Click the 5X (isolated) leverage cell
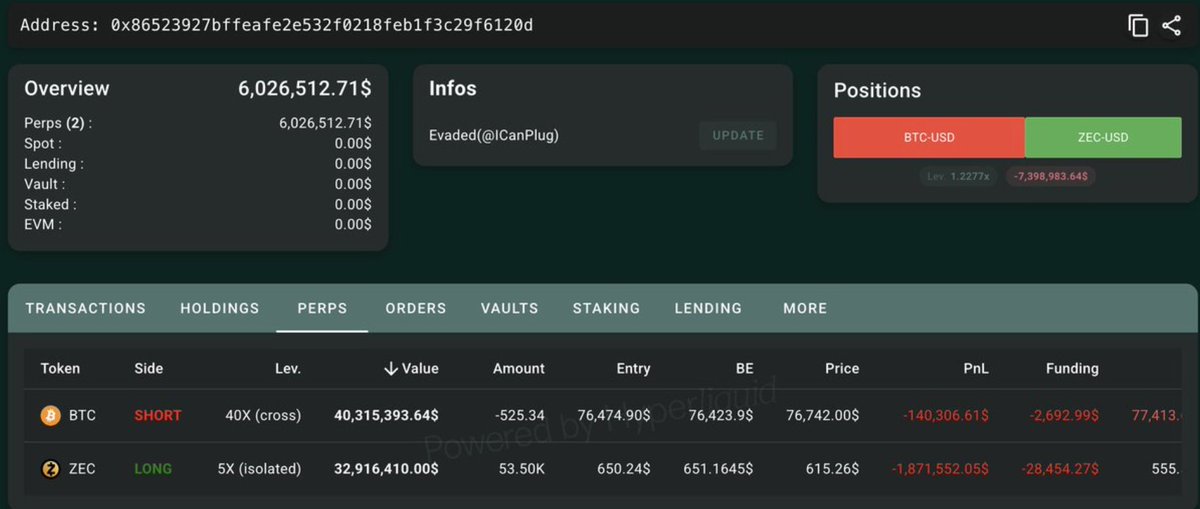Image resolution: width=1200 pixels, height=509 pixels. 258,468
